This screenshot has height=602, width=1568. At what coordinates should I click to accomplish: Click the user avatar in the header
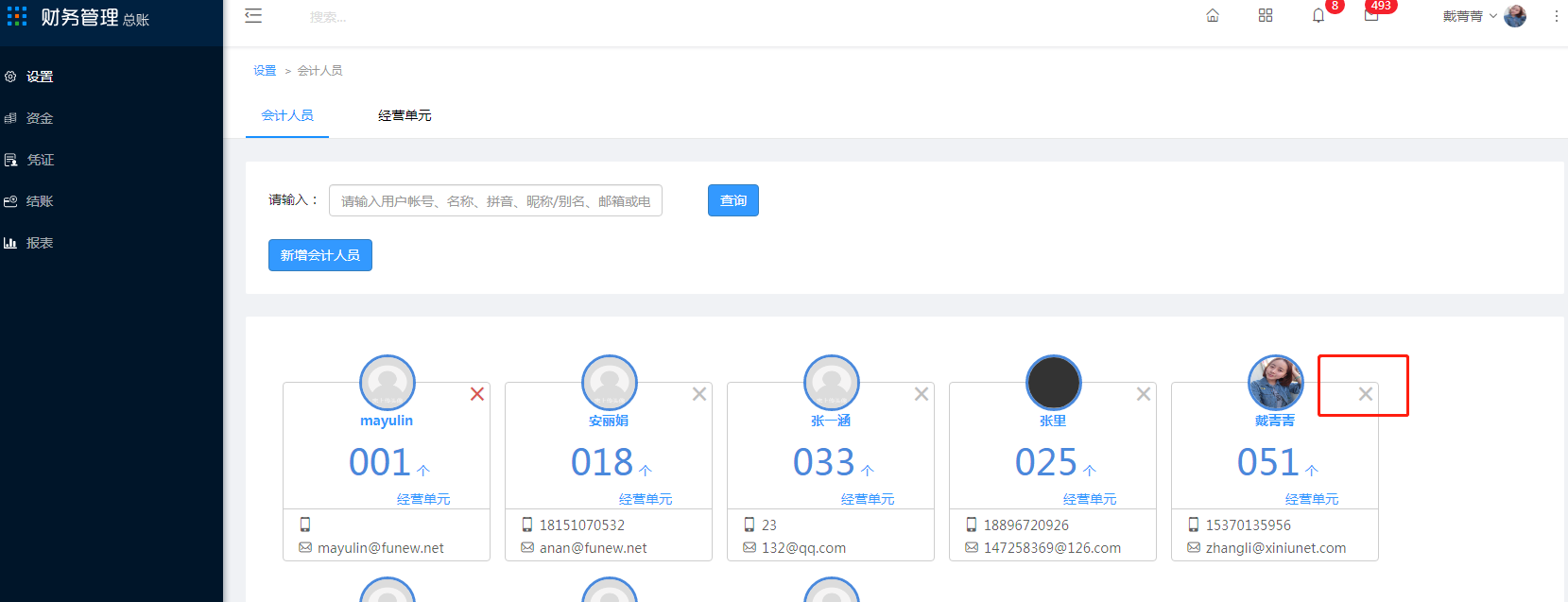click(1515, 16)
